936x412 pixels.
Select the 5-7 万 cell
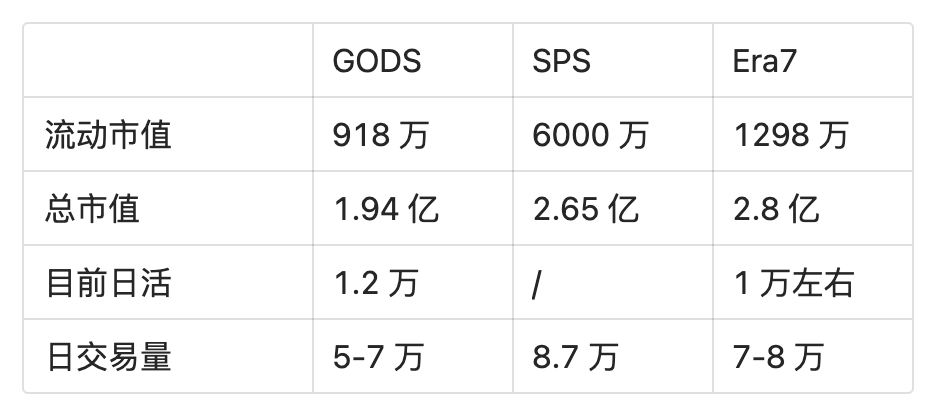pyautogui.click(x=412, y=356)
